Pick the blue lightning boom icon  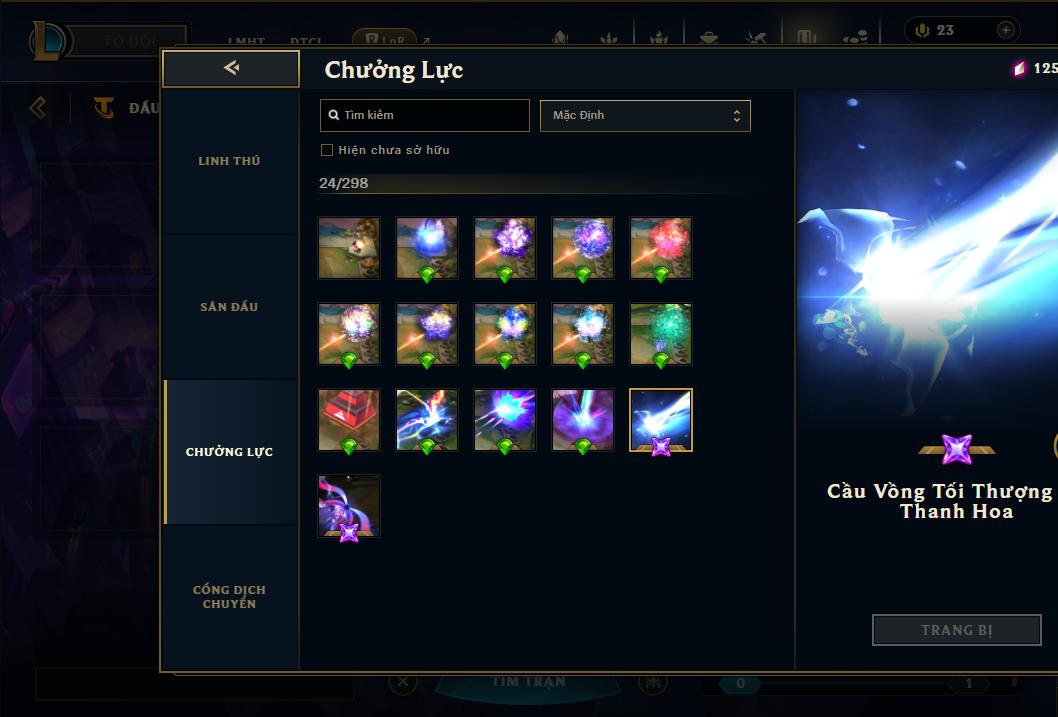pyautogui.click(x=426, y=420)
